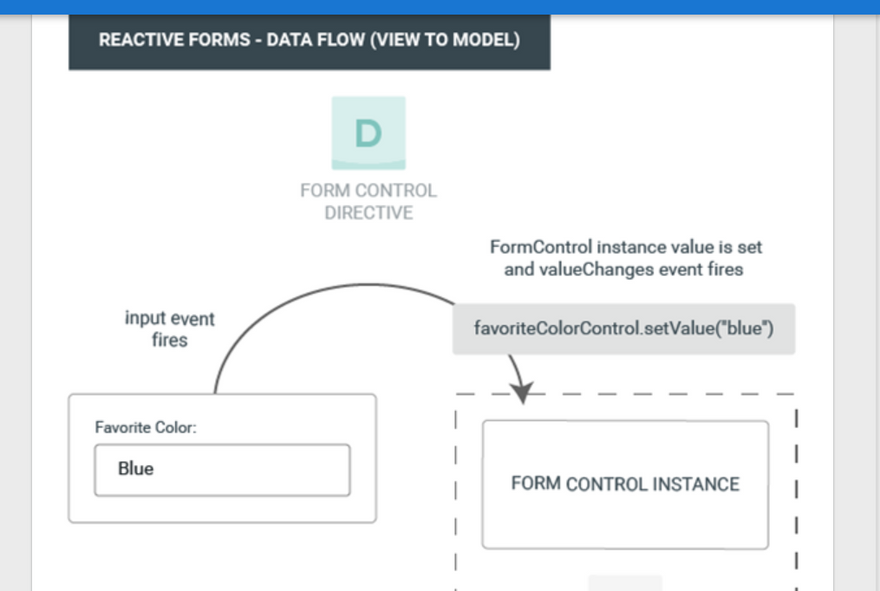Click the "input event fires" label
The height and width of the screenshot is (591, 880).
[169, 329]
